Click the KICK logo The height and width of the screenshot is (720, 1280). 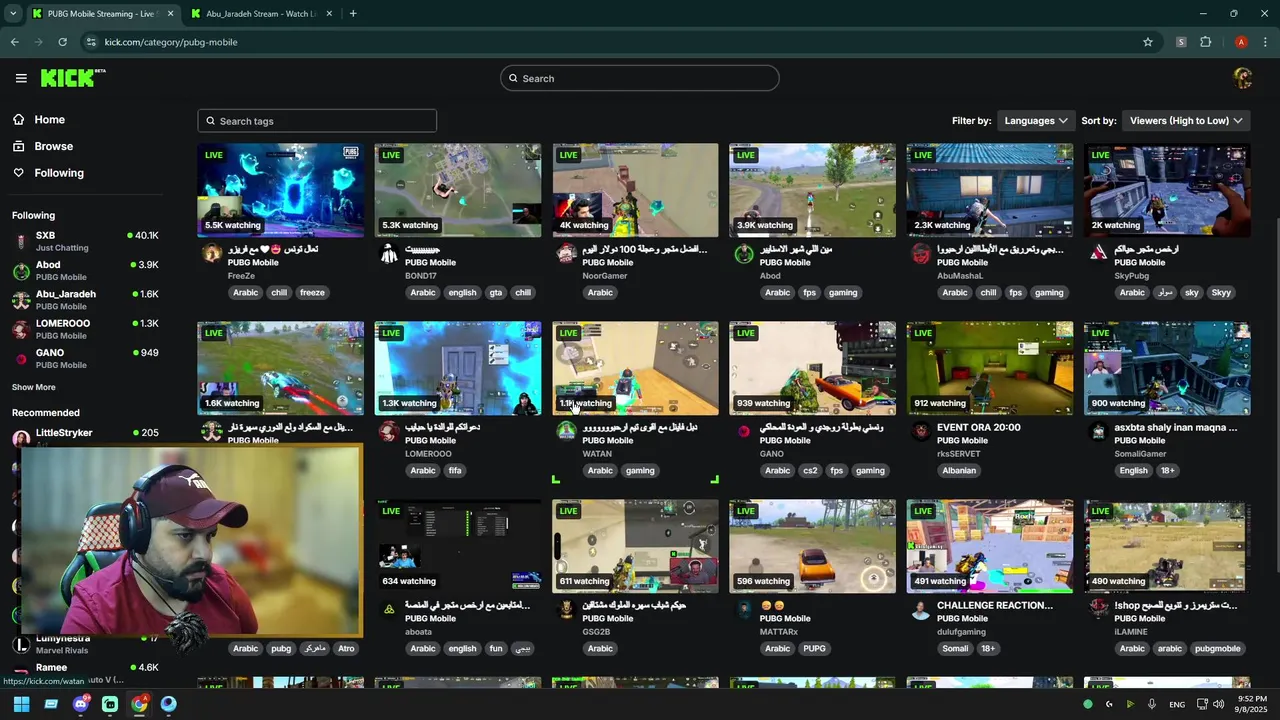pyautogui.click(x=73, y=78)
